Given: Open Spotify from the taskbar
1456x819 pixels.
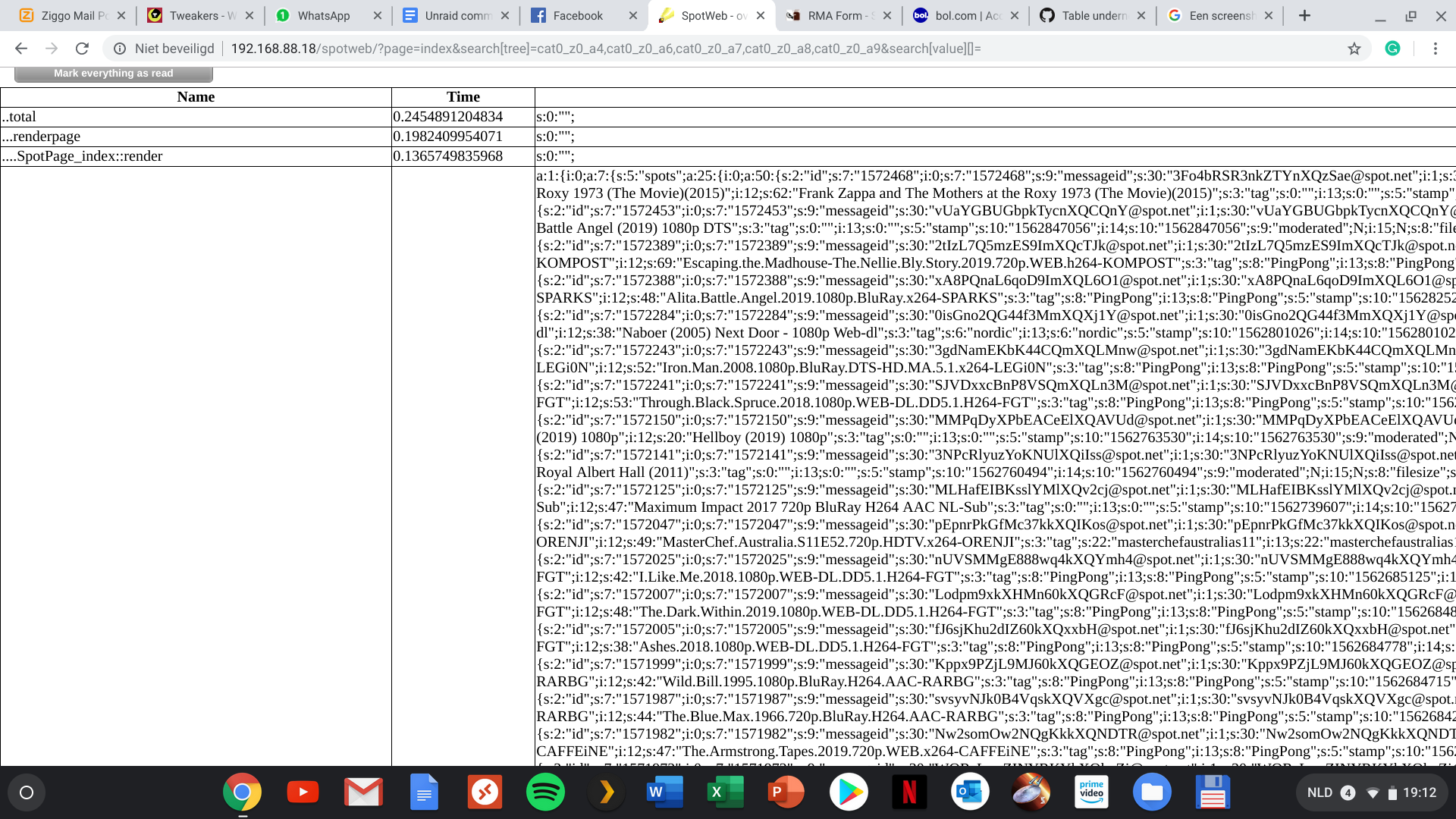Looking at the screenshot, I should [545, 792].
